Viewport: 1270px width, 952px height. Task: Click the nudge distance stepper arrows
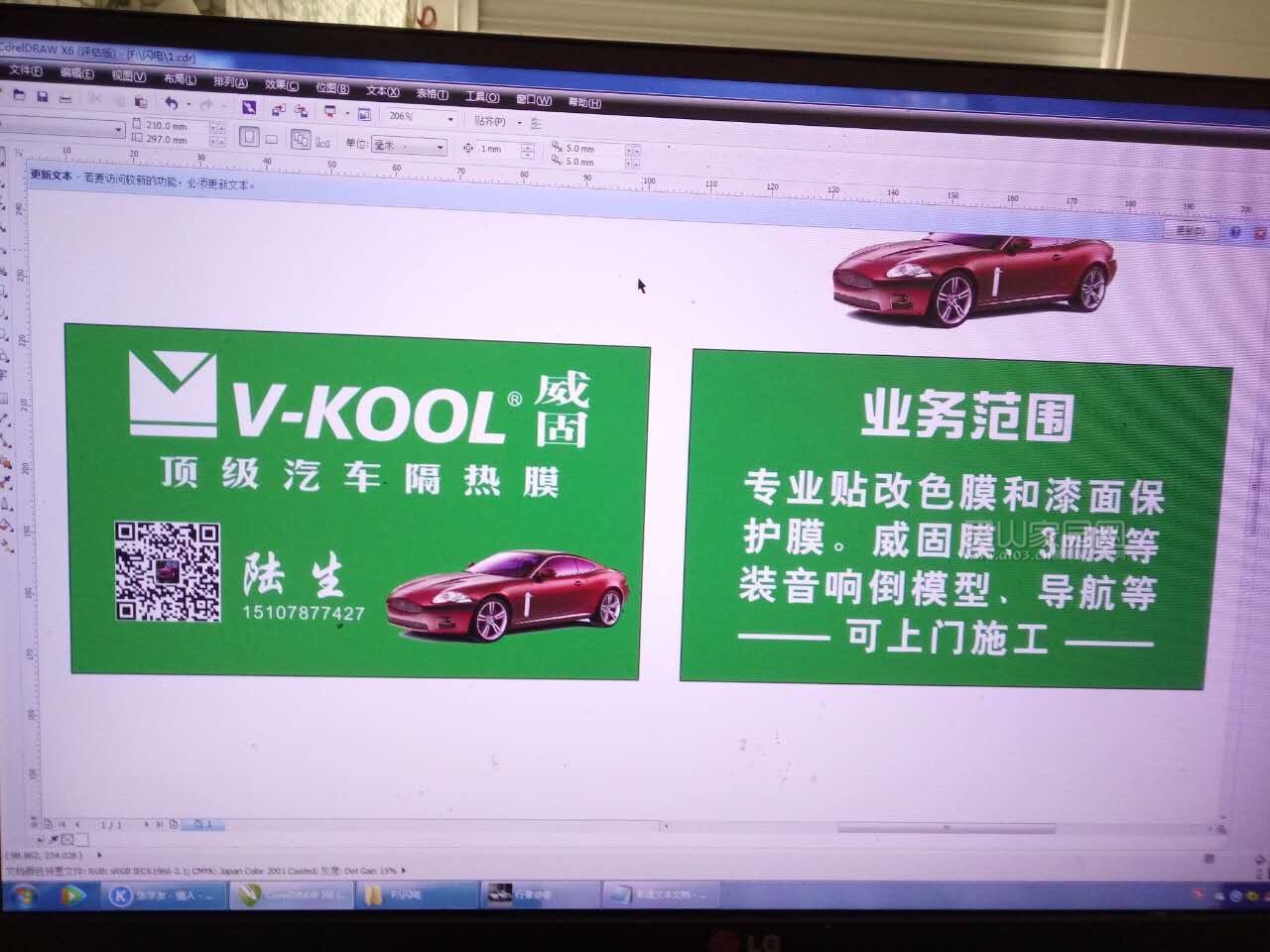pyautogui.click(x=528, y=150)
